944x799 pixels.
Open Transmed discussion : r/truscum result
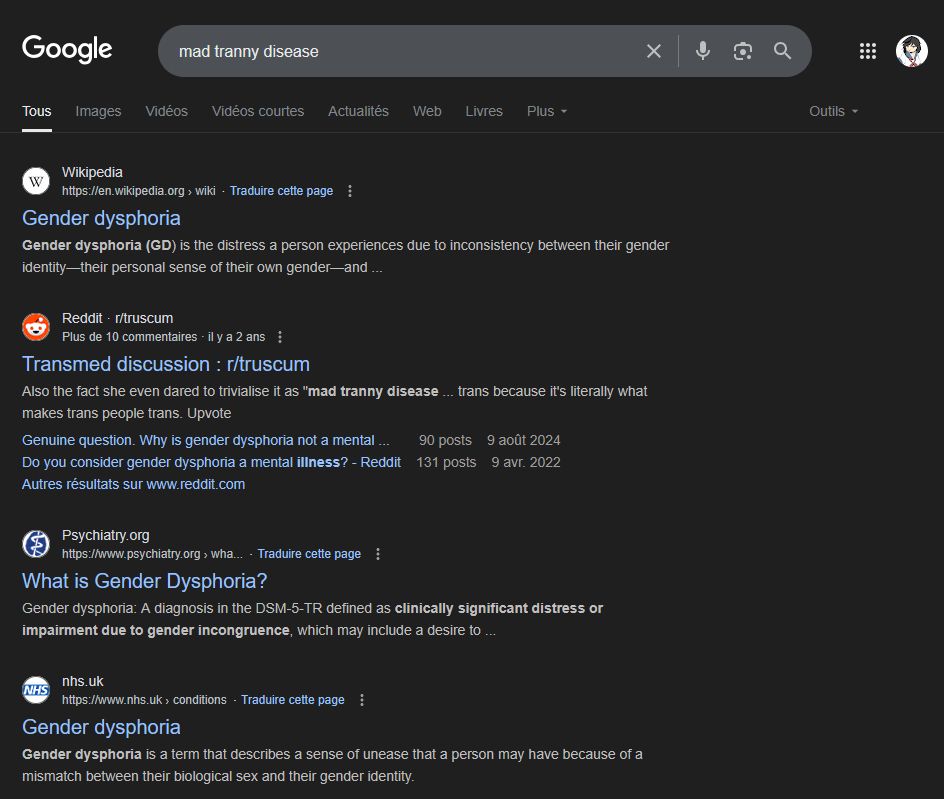click(x=166, y=364)
